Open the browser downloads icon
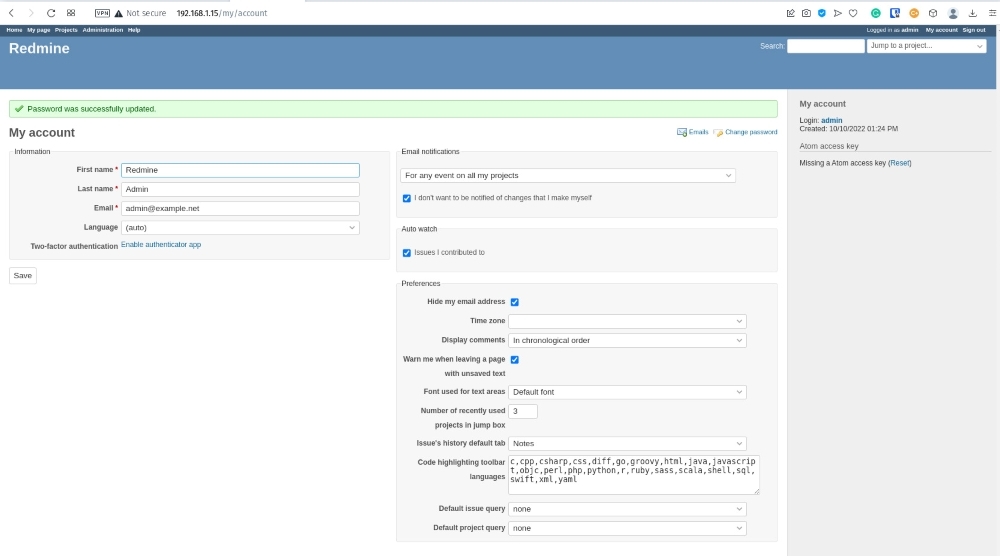Image resolution: width=1000 pixels, height=556 pixels. coord(972,13)
